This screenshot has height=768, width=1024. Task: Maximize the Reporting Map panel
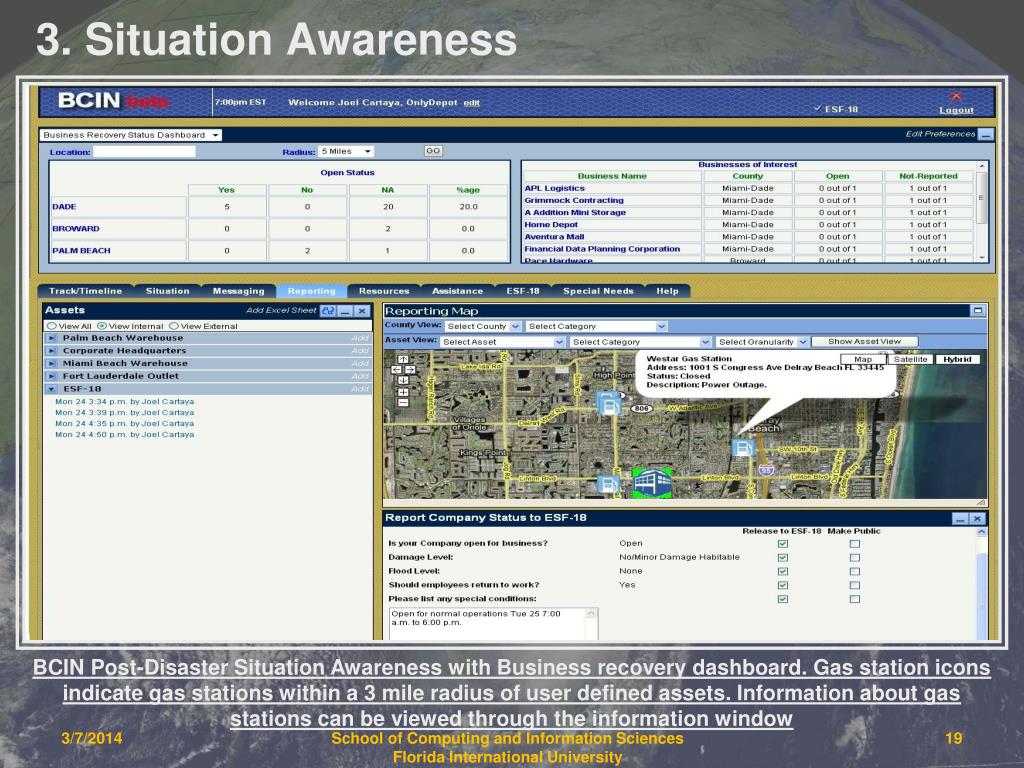tap(978, 311)
